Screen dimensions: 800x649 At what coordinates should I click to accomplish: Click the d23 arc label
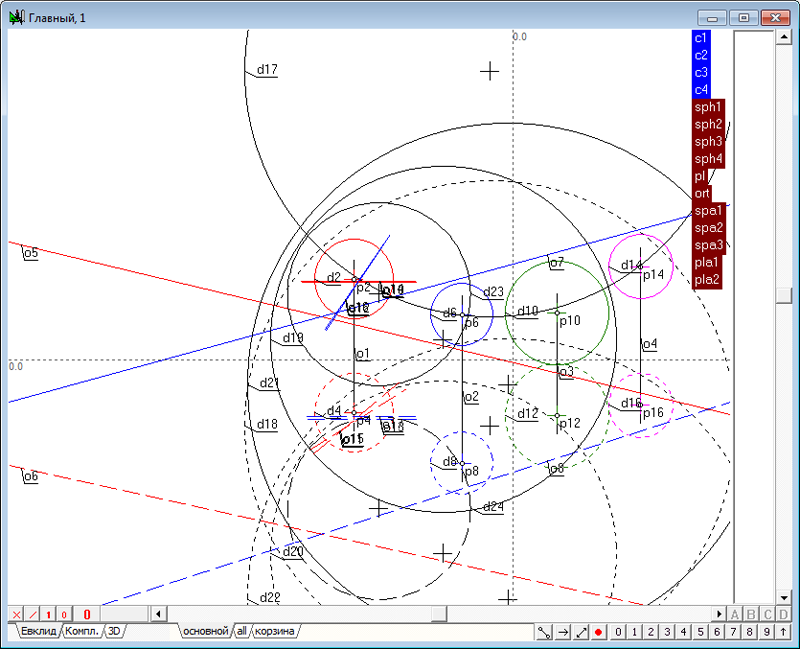[493, 292]
